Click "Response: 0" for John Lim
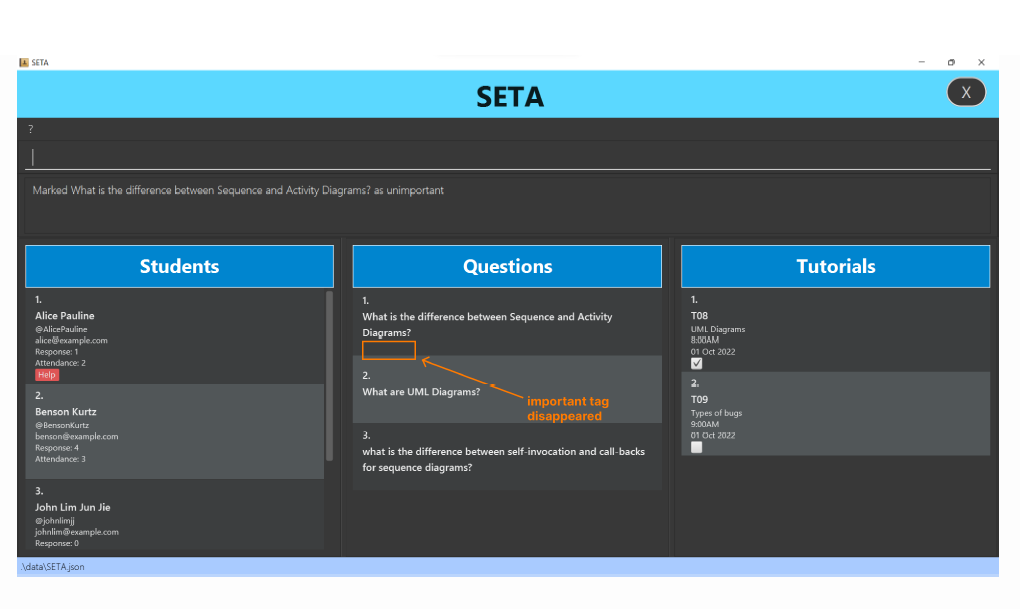 (x=57, y=544)
